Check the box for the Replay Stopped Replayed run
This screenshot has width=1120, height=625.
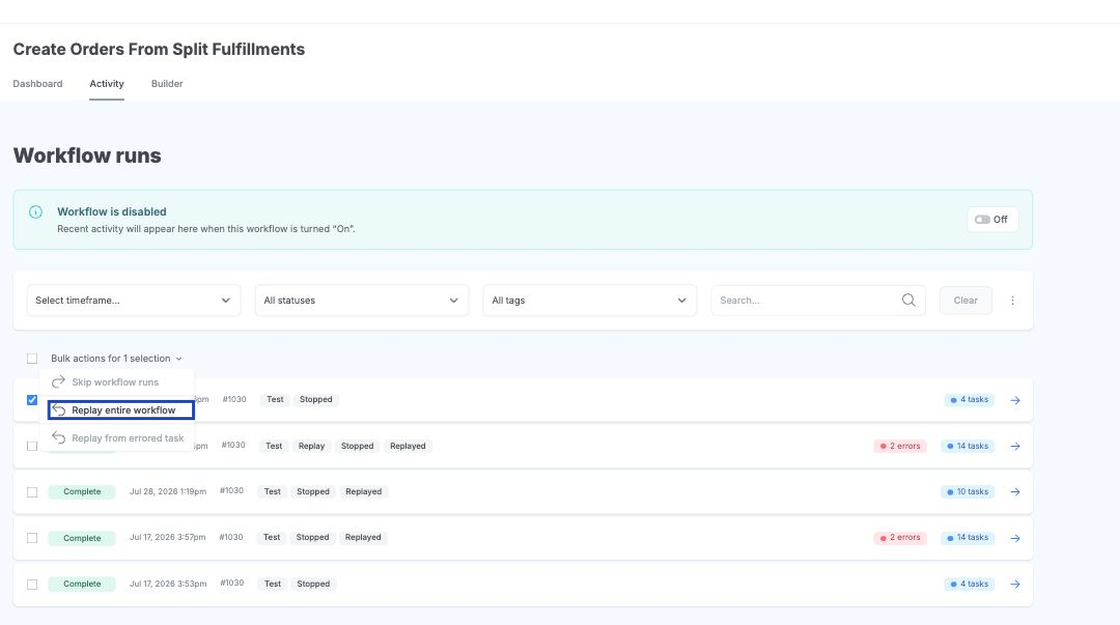[32, 446]
